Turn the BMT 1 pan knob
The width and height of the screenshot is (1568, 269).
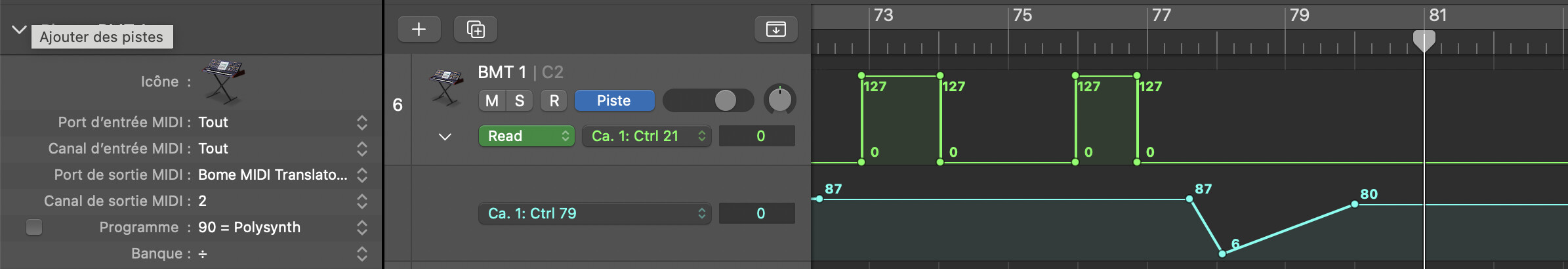[x=779, y=100]
